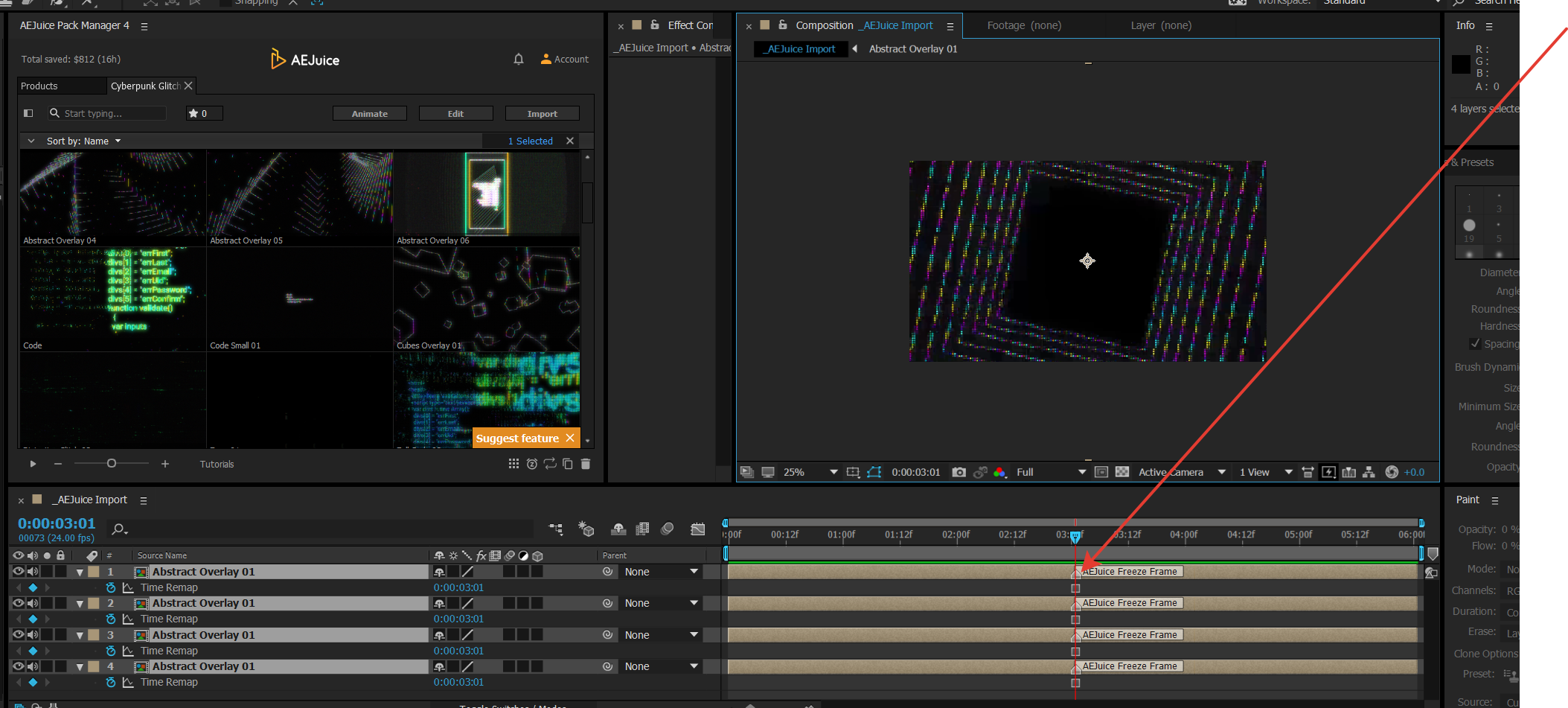
Task: Click the timeline search magnifier icon
Action: (x=118, y=529)
